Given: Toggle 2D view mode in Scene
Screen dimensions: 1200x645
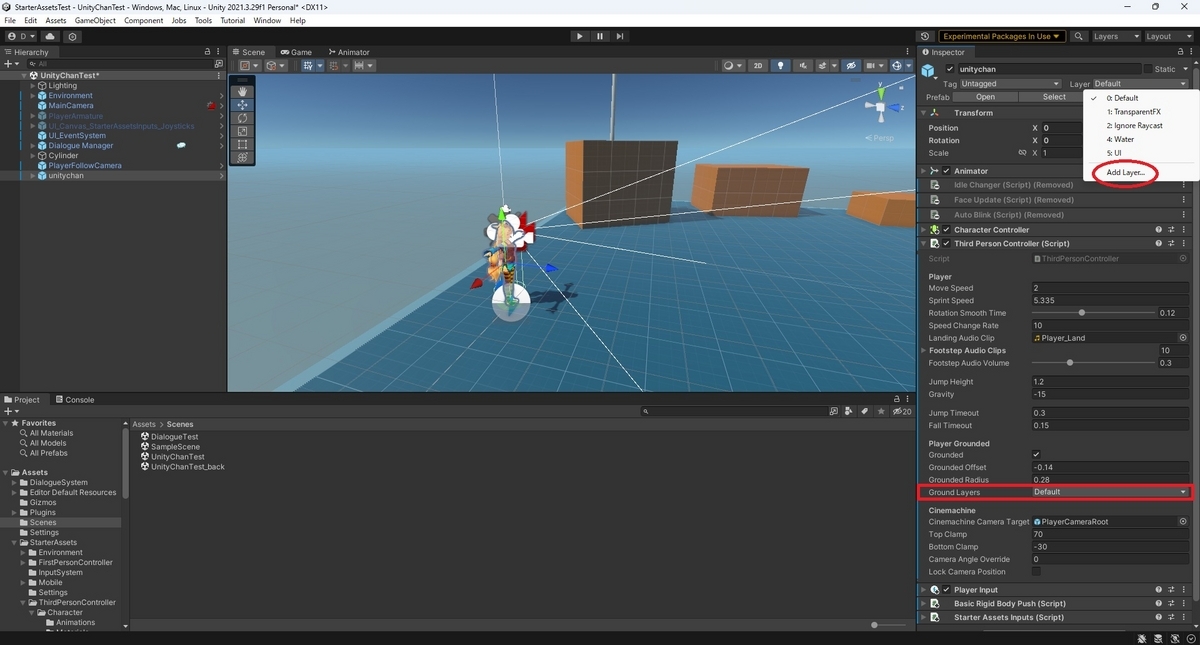Looking at the screenshot, I should tap(758, 66).
